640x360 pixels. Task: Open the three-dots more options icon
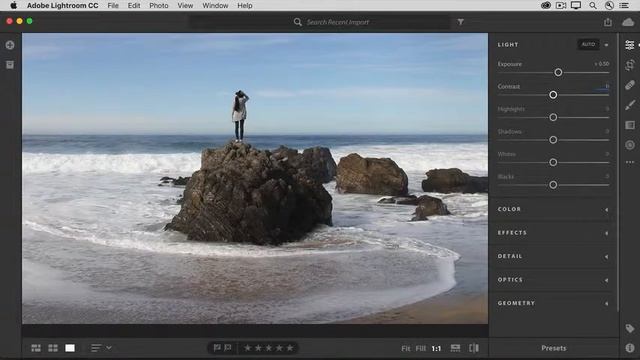point(630,162)
